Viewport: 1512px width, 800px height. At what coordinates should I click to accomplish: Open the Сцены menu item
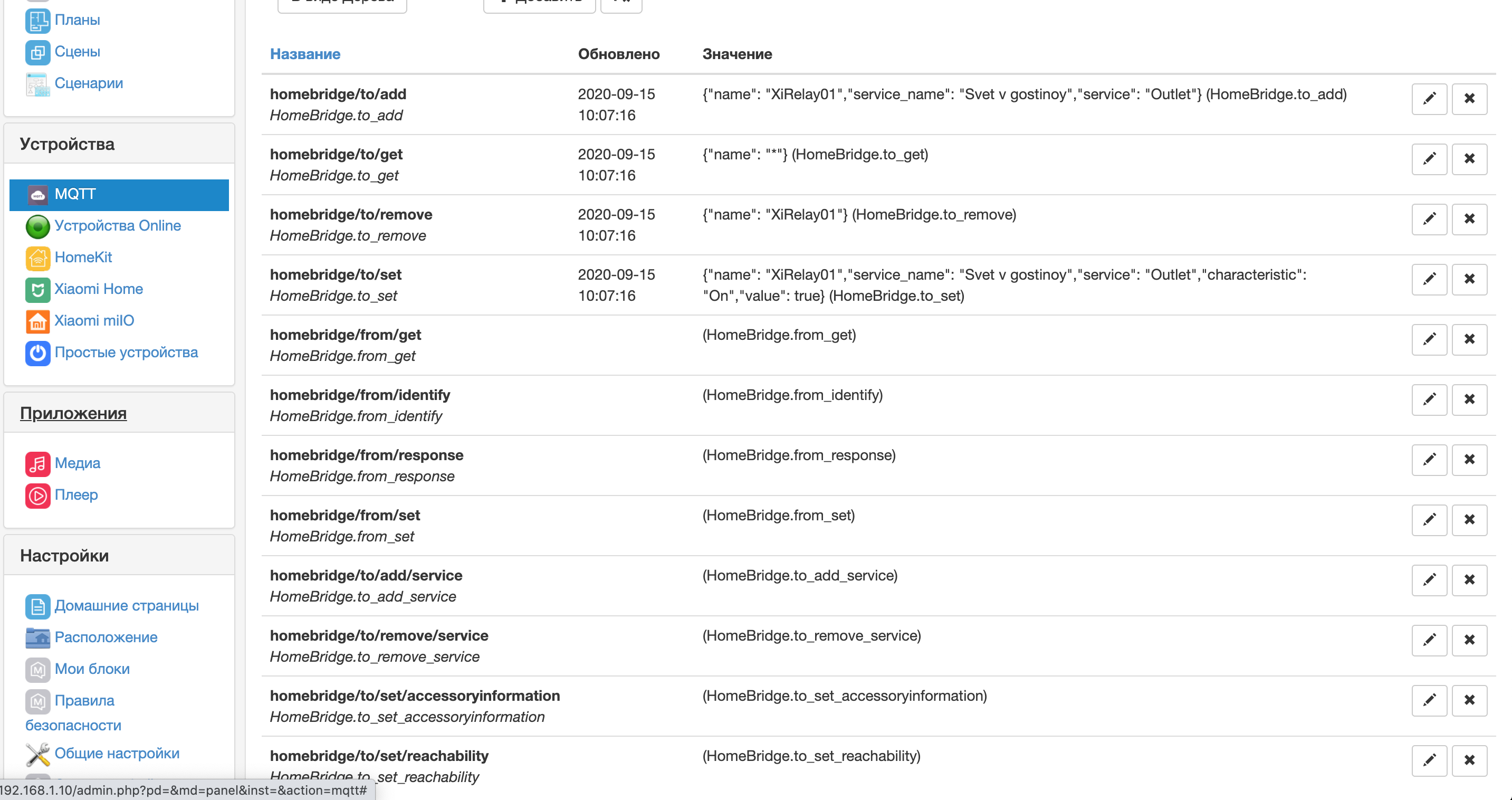click(x=76, y=51)
